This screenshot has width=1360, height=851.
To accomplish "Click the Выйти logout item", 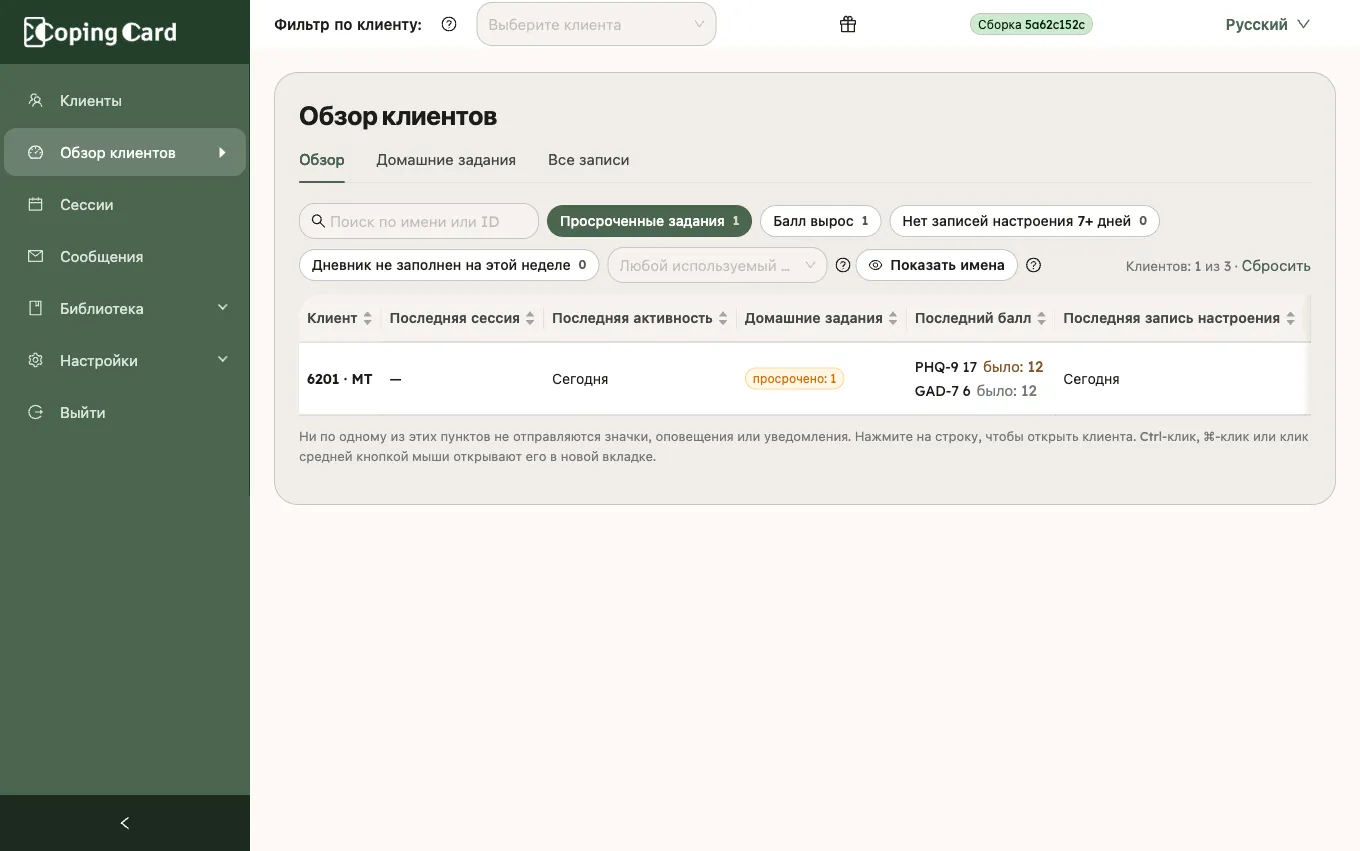I will pyautogui.click(x=125, y=412).
